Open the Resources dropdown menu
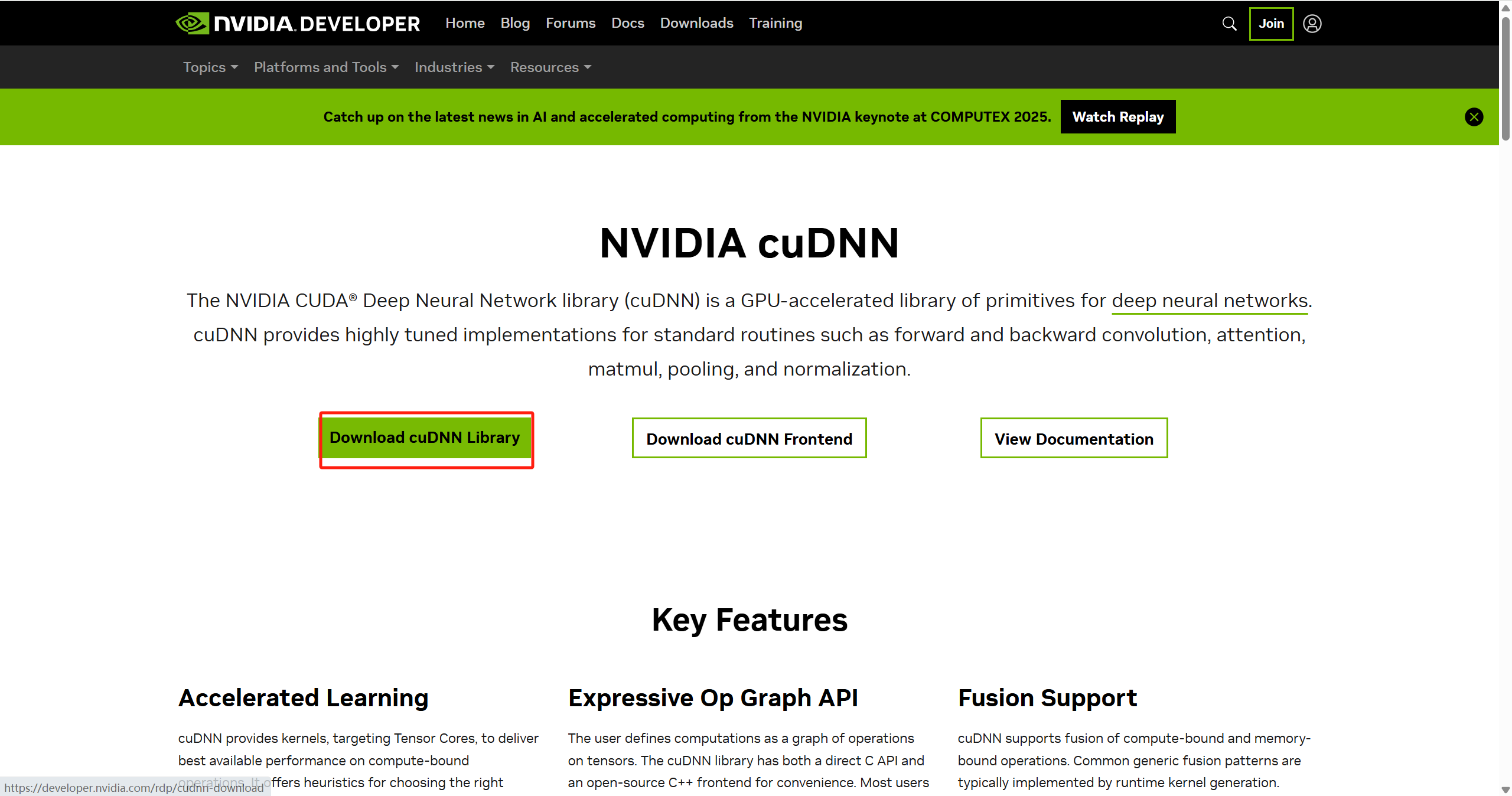The image size is (1512, 796). (x=550, y=67)
